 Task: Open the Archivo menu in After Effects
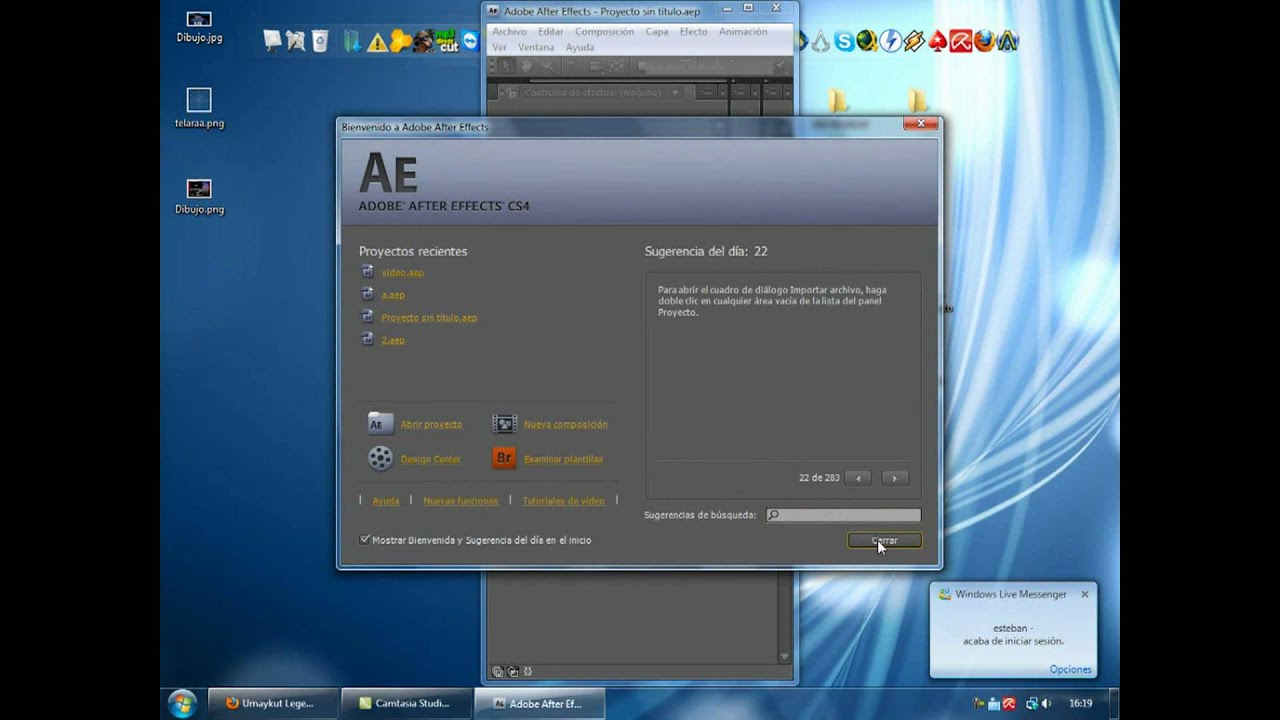point(509,32)
